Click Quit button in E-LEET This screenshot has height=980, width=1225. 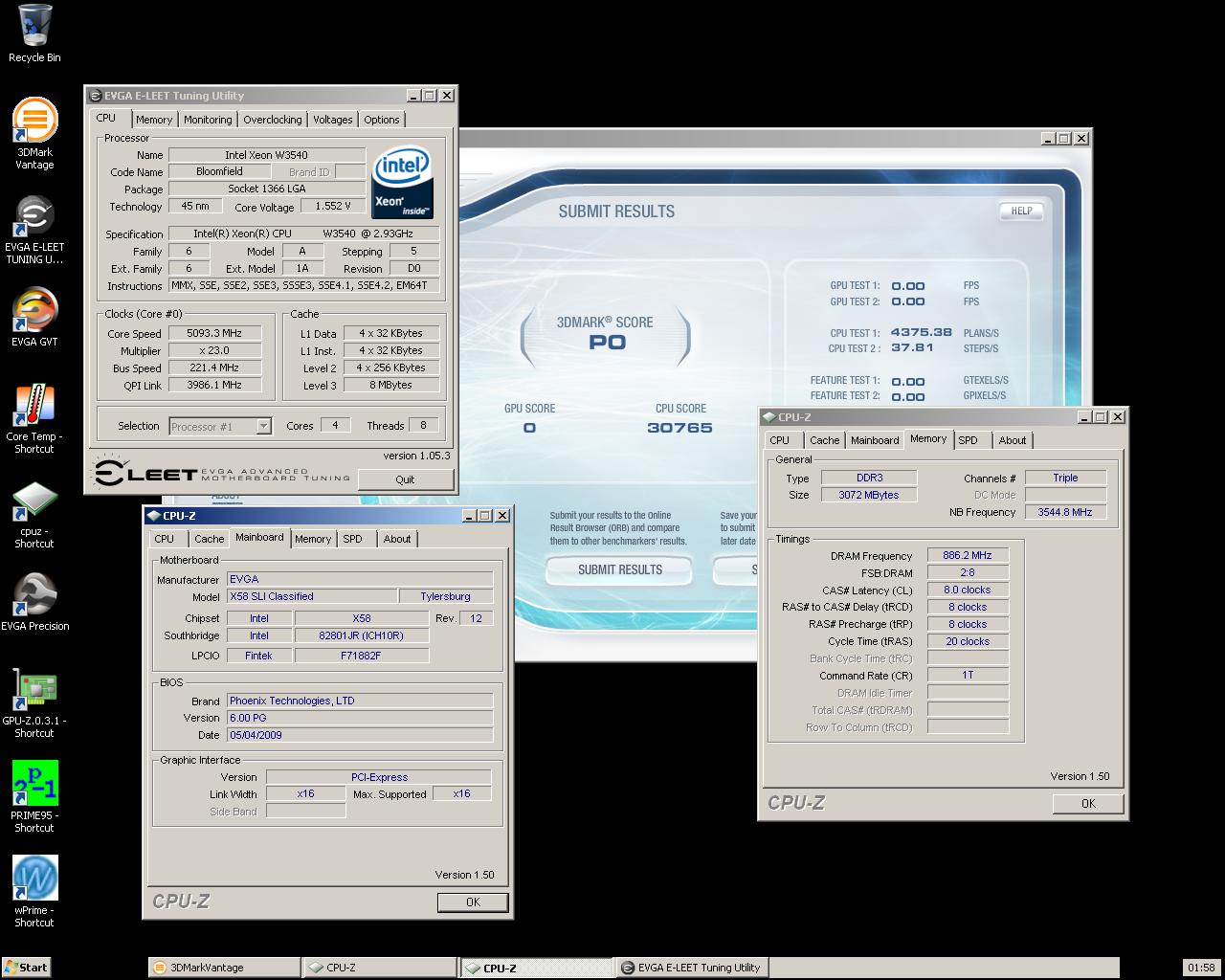405,479
